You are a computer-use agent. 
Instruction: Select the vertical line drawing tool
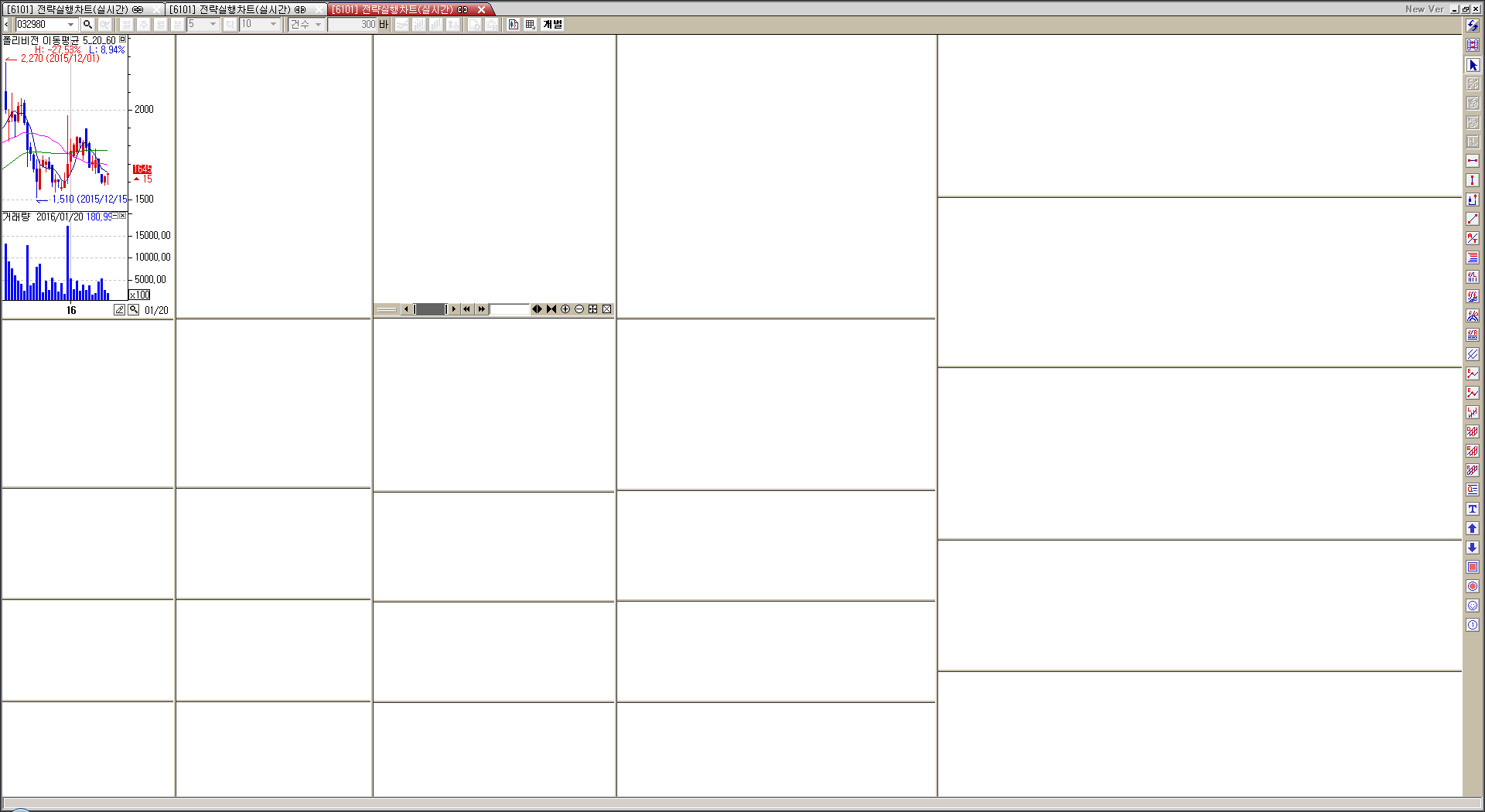tap(1473, 180)
